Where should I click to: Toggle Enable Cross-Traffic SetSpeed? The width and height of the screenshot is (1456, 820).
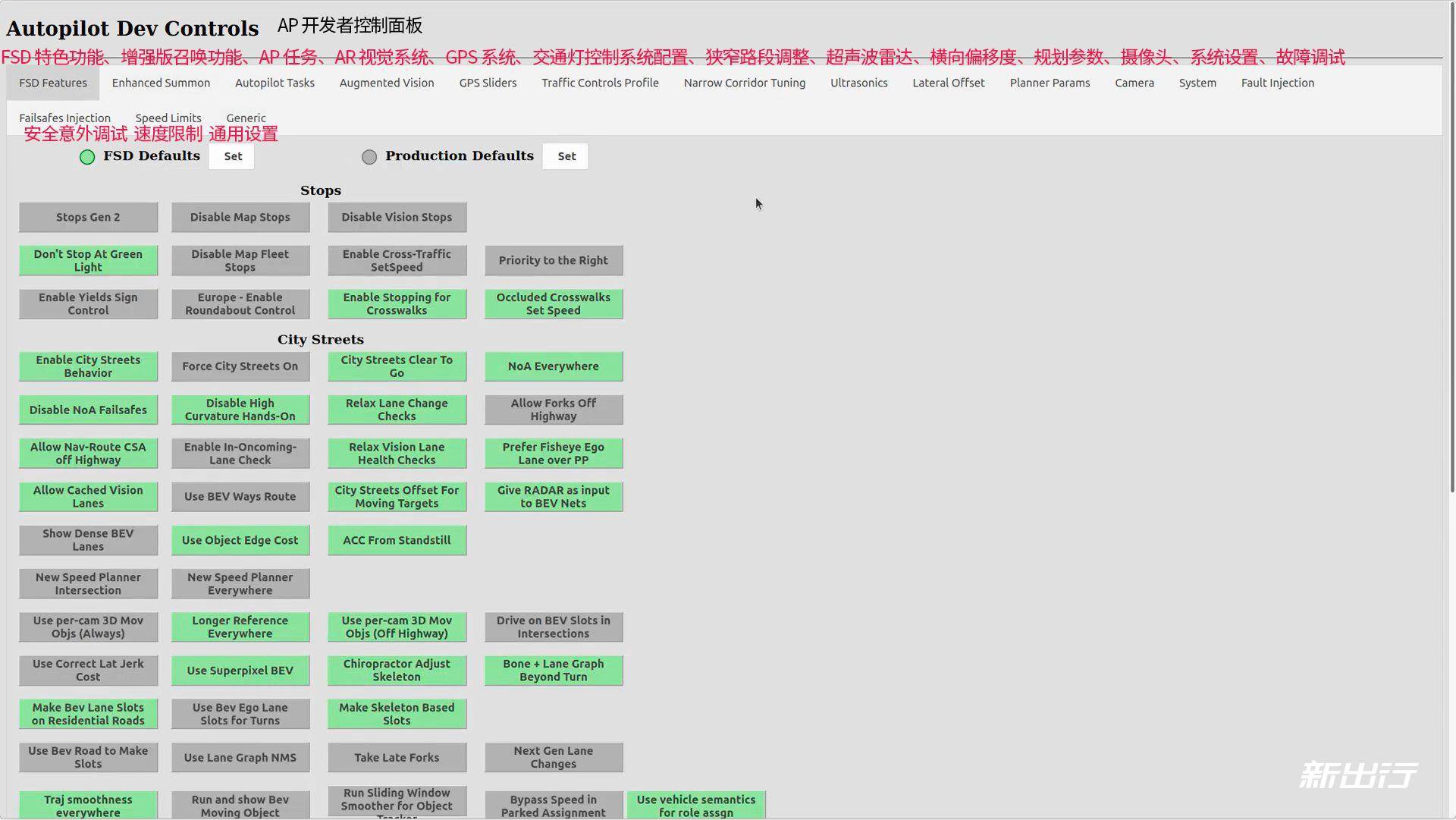[x=397, y=260]
